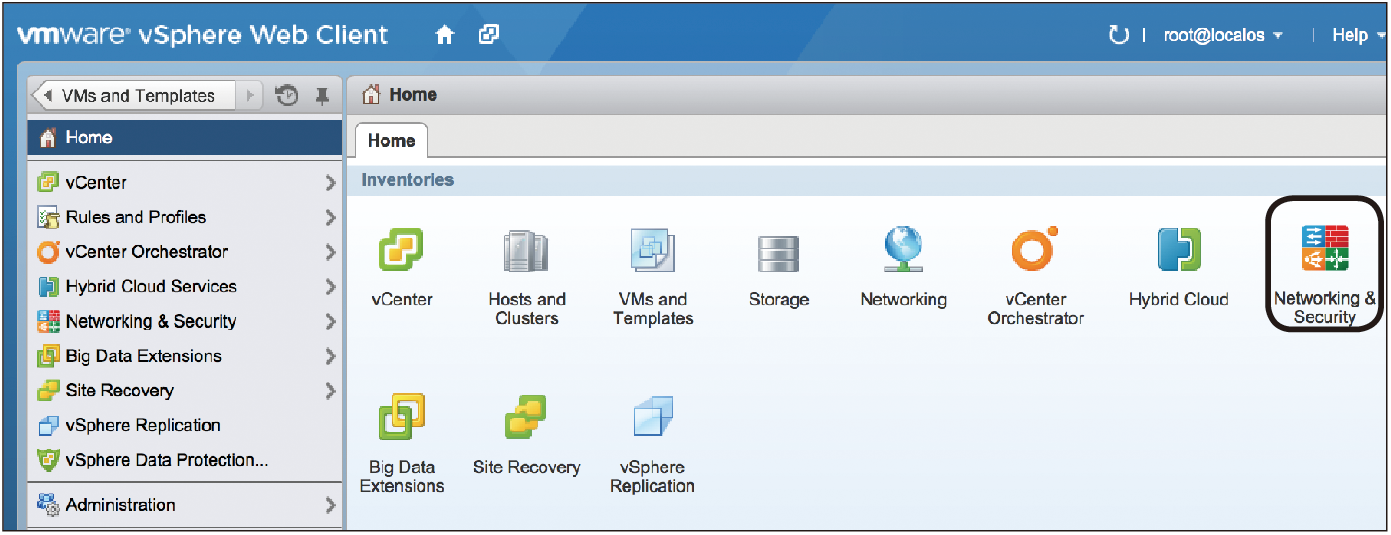Select vCenter Orchestrator in sidebar
Image resolution: width=1391 pixels, height=535 pixels.
(185, 252)
